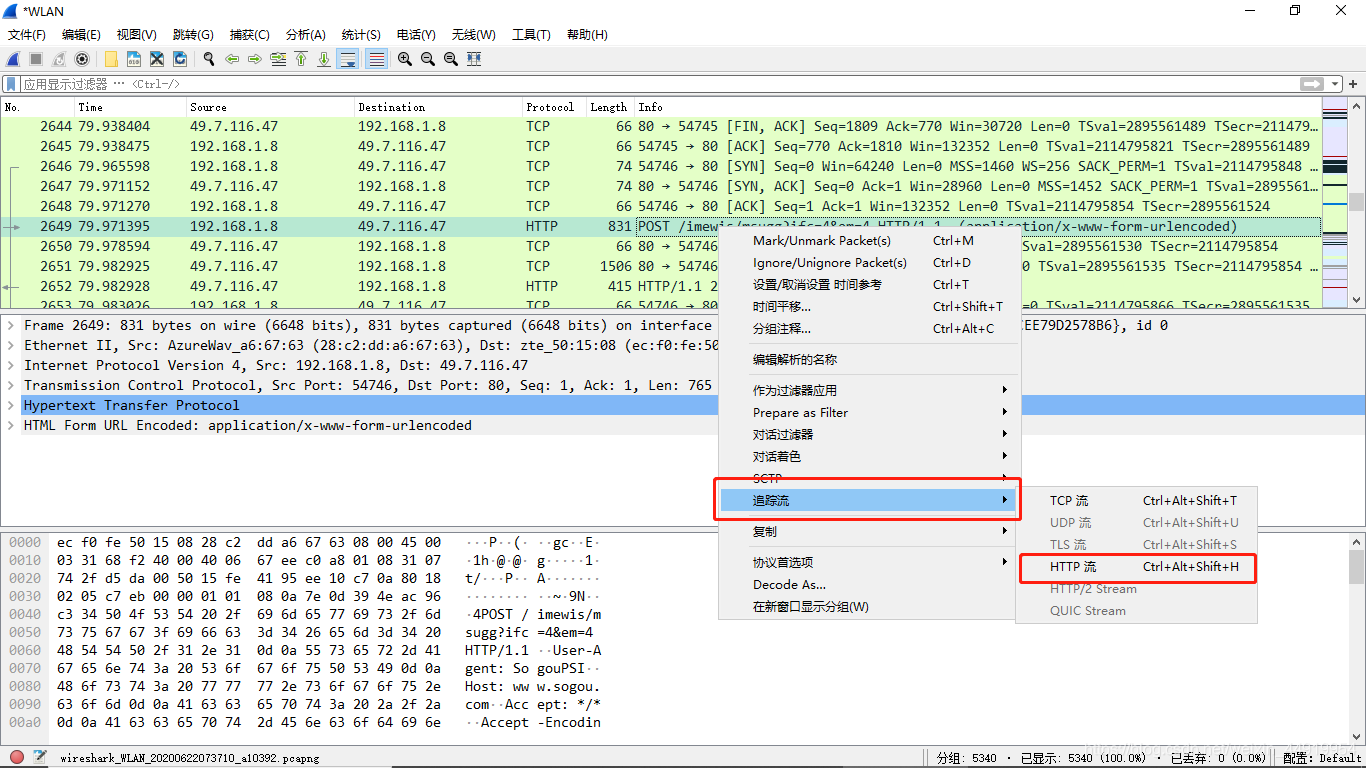Sort by Protocol column header
The image size is (1366, 768).
point(554,107)
